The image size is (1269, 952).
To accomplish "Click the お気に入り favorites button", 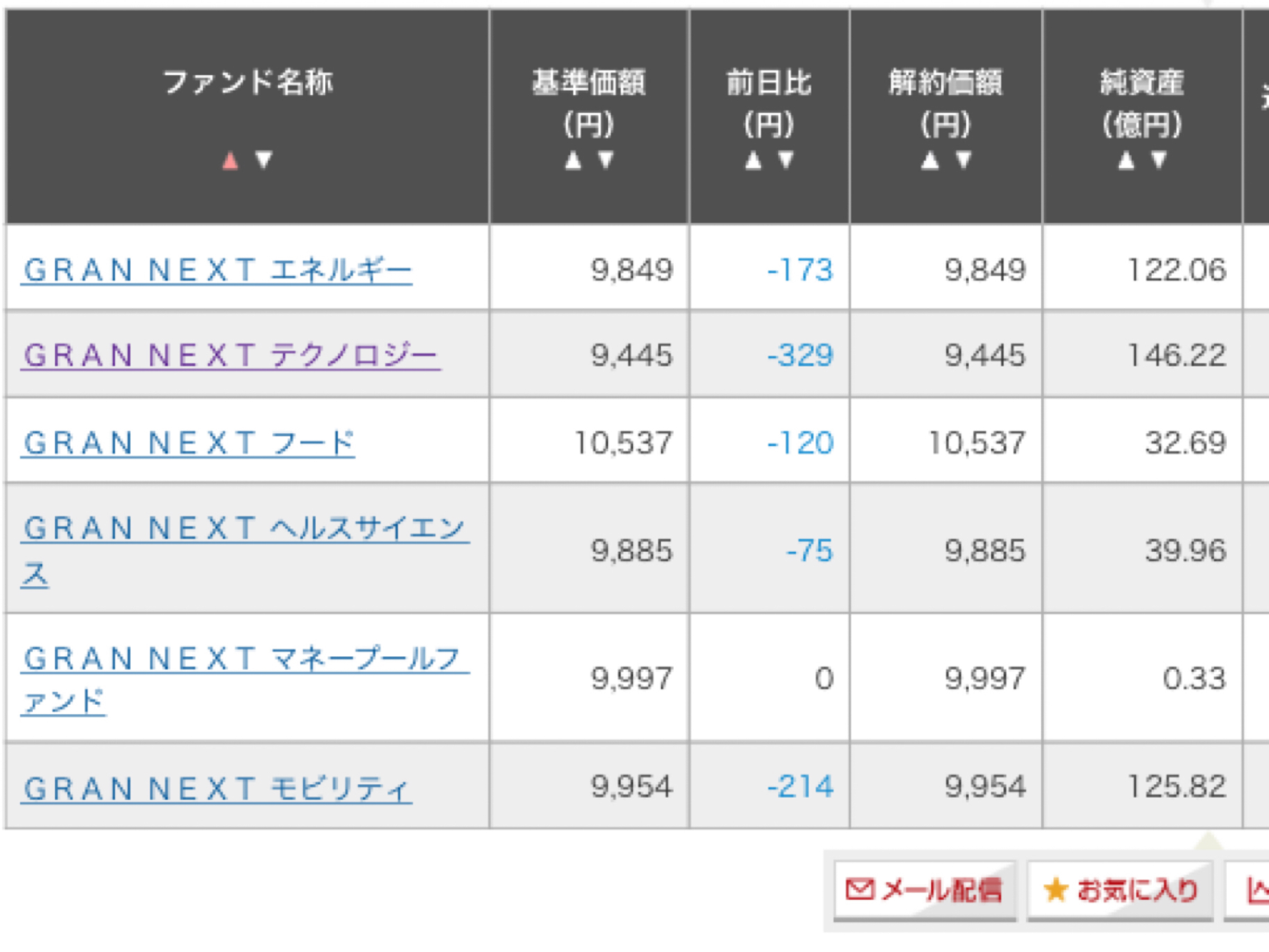I will 1119,890.
